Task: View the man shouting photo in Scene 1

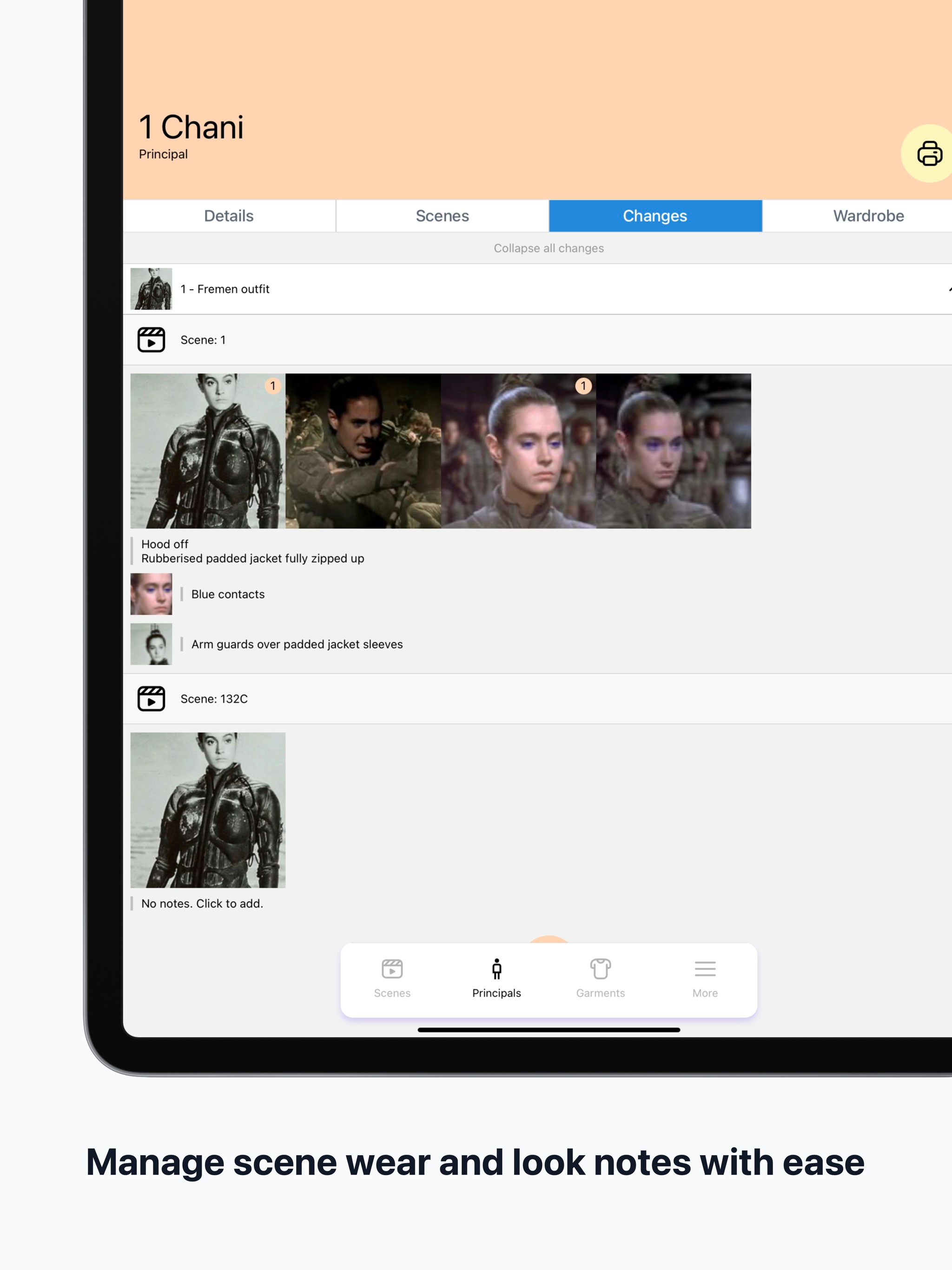Action: click(x=363, y=451)
